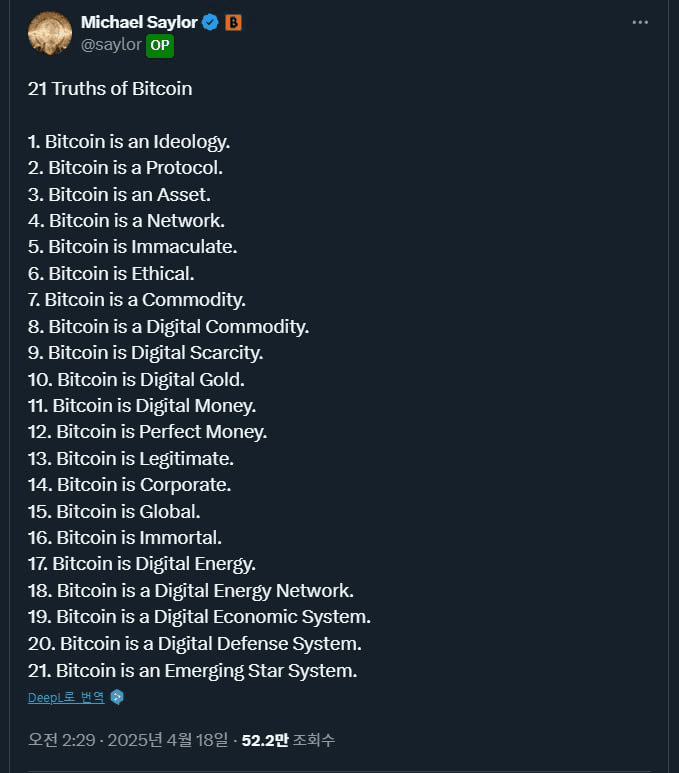Open the 52.2만 조회수 view count
The height and width of the screenshot is (773, 679).
click(288, 740)
